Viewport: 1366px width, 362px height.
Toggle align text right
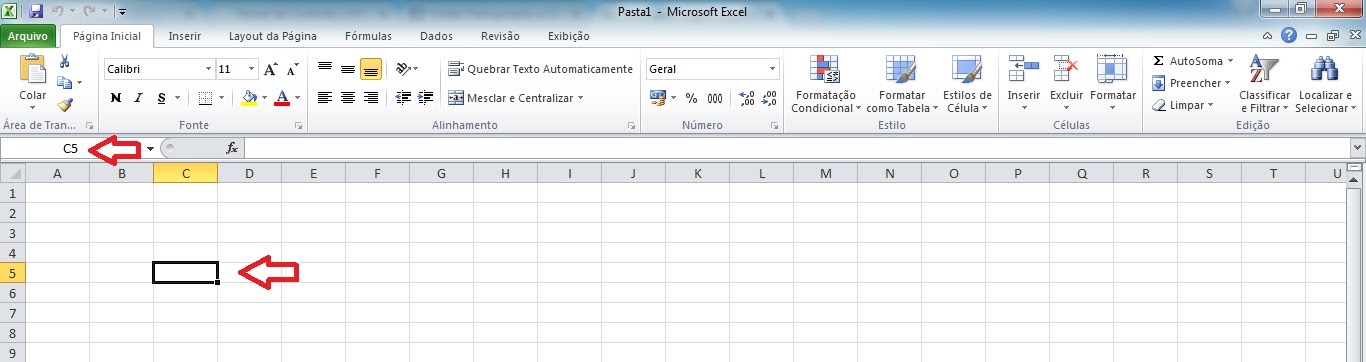click(x=371, y=98)
